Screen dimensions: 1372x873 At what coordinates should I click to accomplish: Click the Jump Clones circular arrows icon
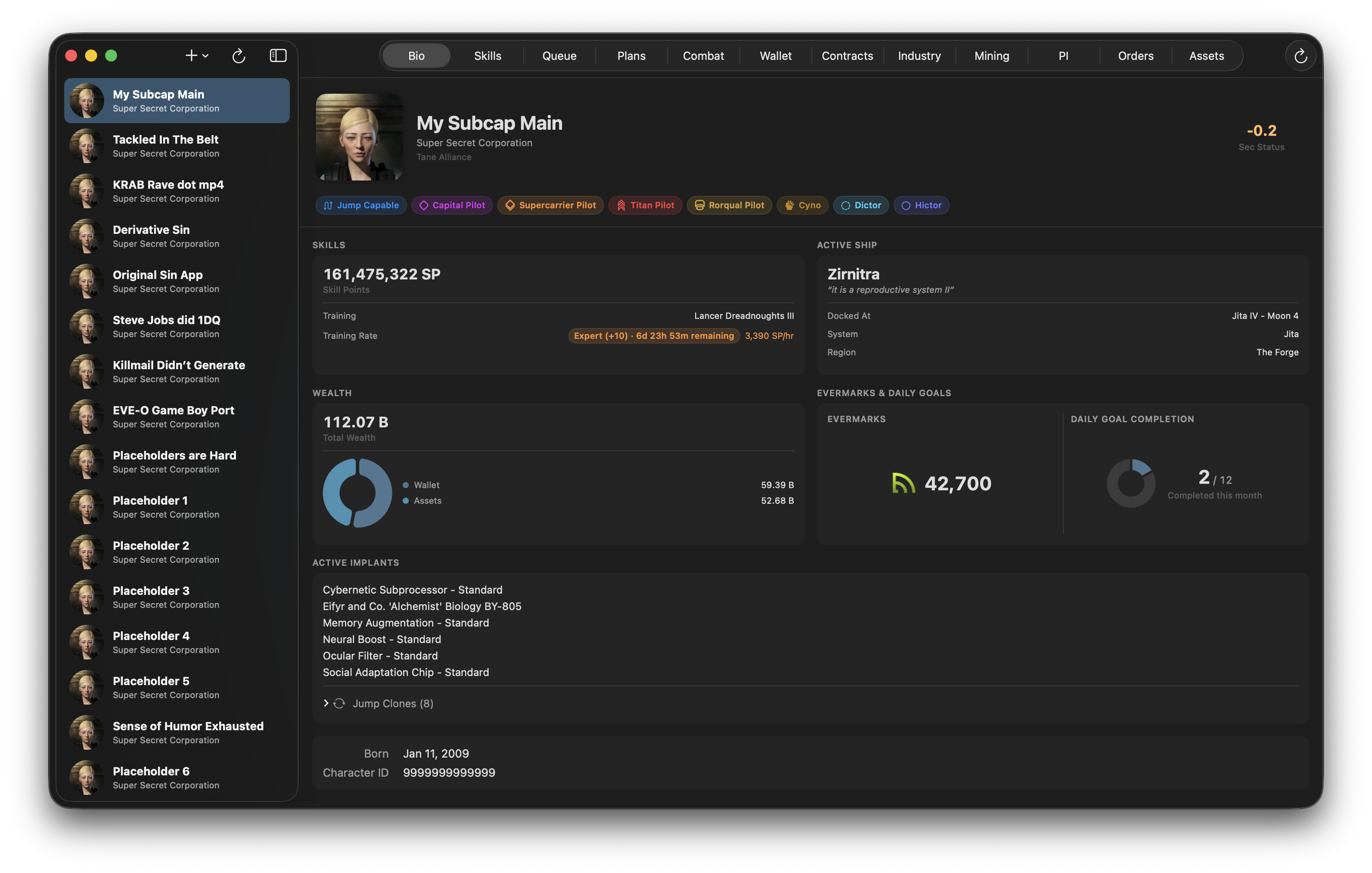[x=339, y=703]
